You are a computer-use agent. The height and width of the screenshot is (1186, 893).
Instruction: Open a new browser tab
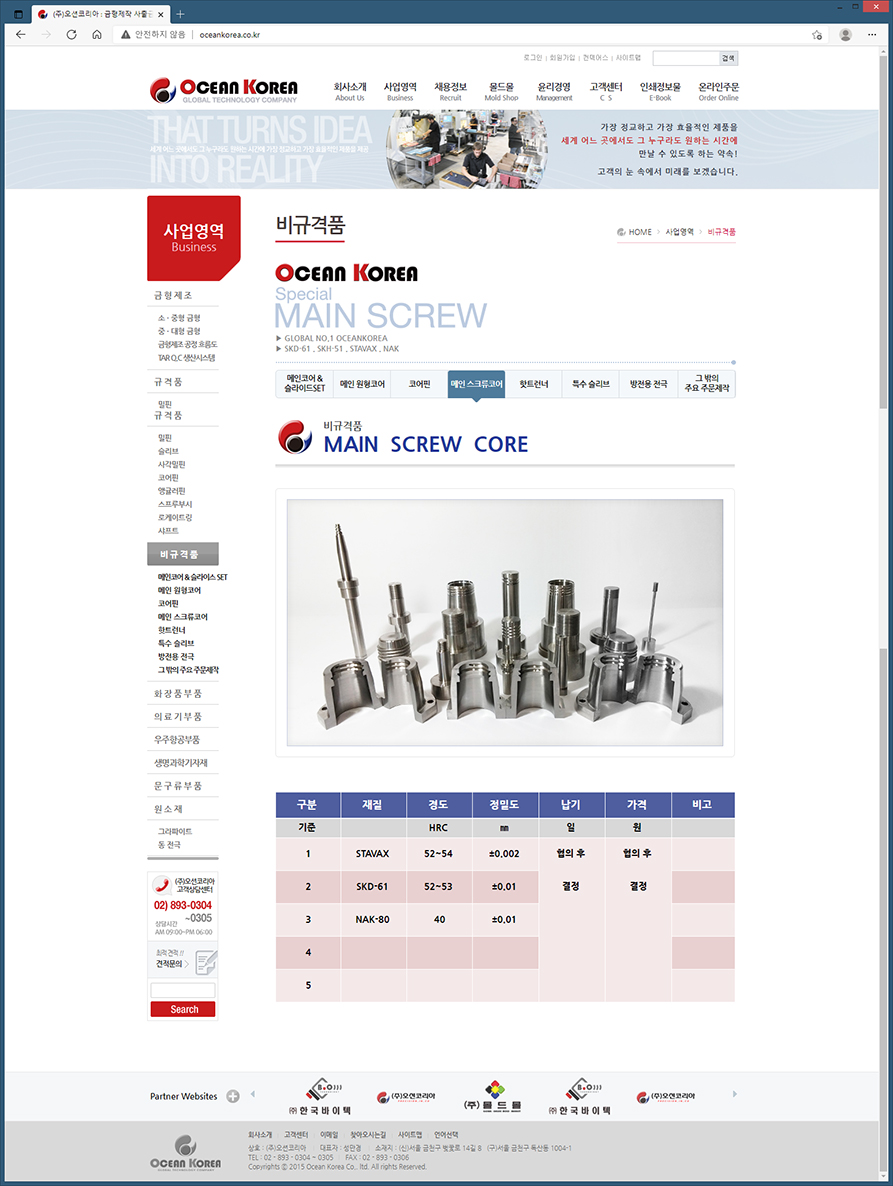180,14
